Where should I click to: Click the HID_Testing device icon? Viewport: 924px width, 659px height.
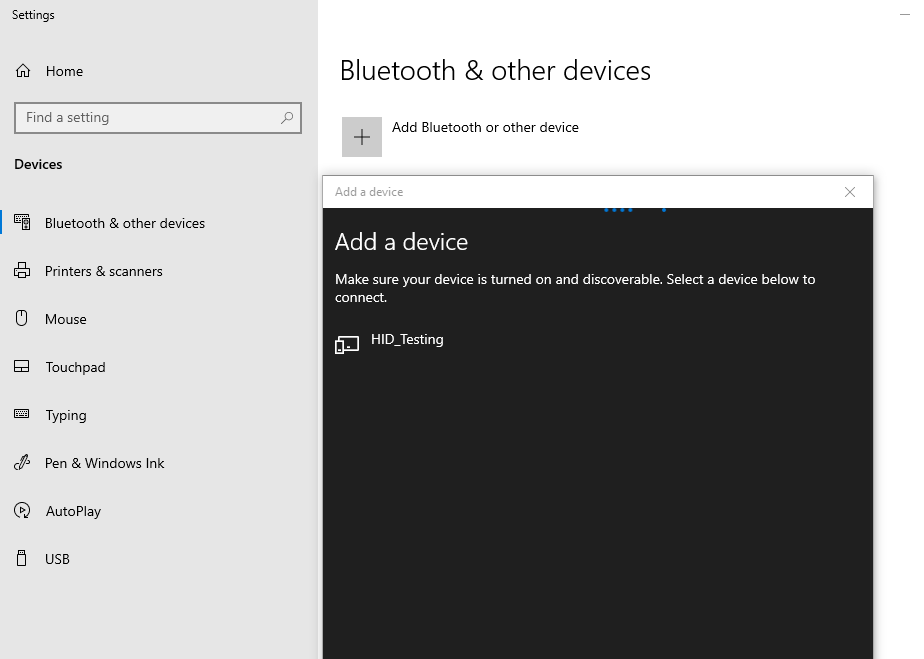point(347,345)
